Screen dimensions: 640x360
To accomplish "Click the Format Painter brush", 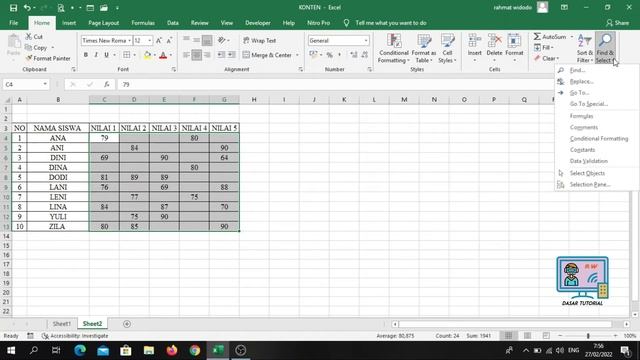I will [29, 58].
